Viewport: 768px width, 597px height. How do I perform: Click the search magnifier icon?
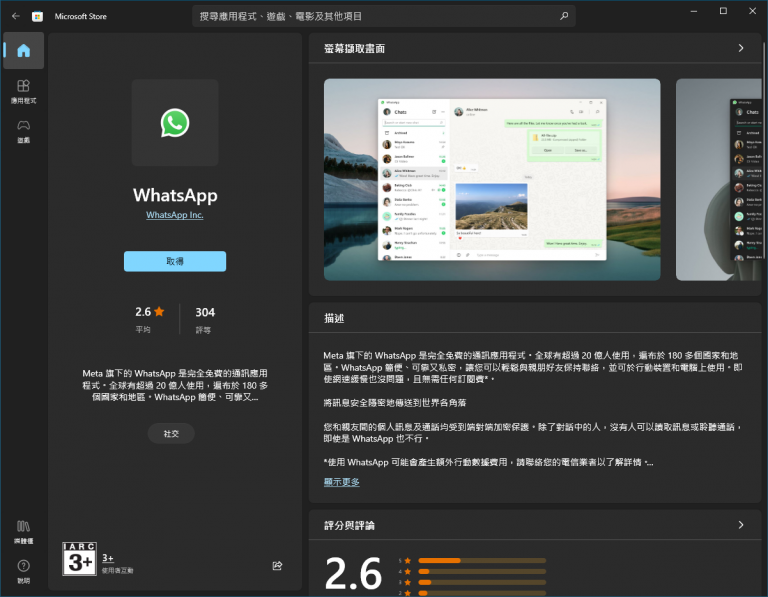click(564, 16)
